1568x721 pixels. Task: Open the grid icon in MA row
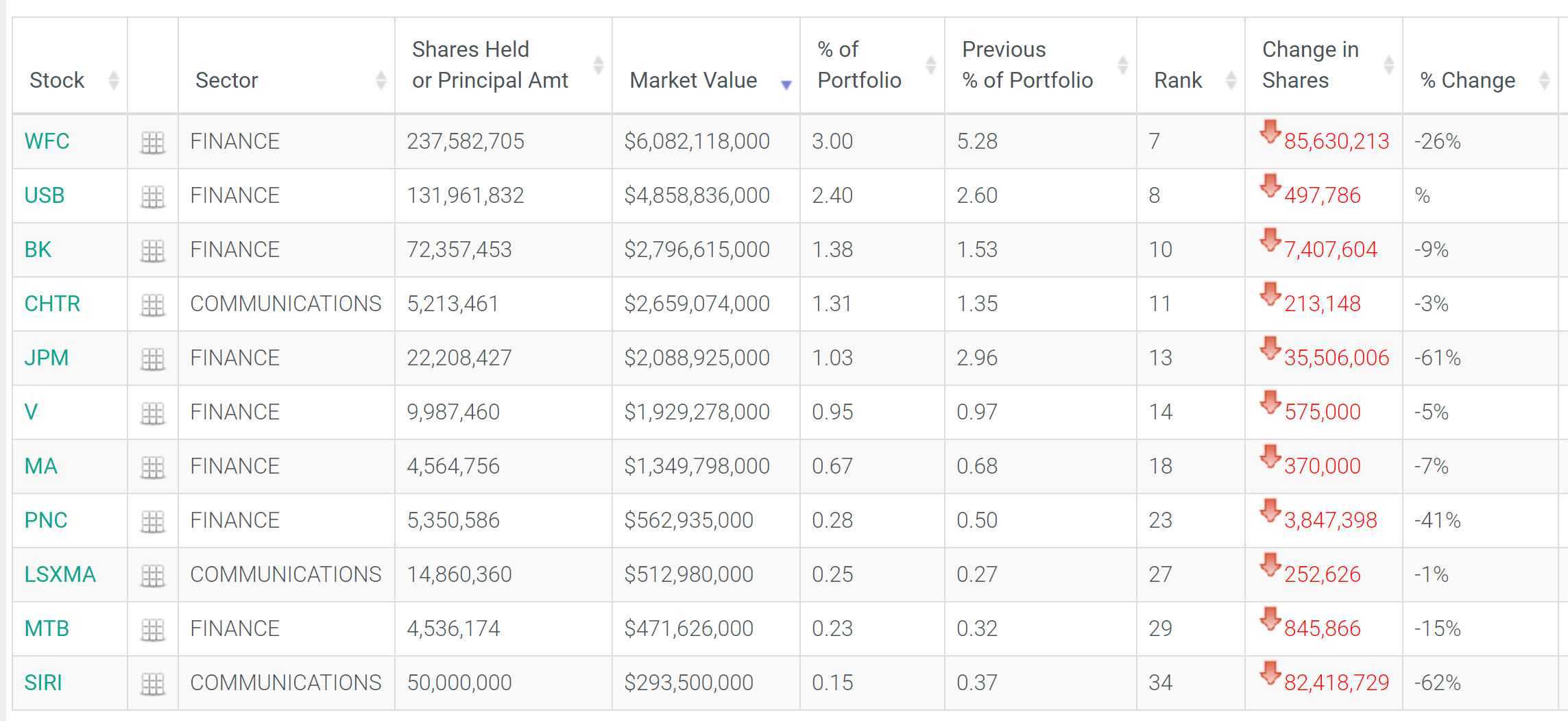pyautogui.click(x=152, y=467)
